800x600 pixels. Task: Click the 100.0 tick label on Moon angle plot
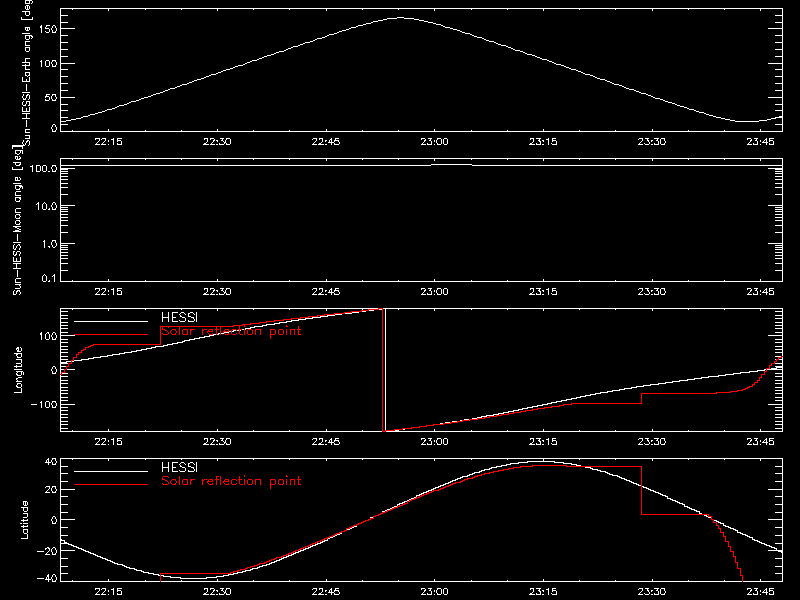tap(43, 168)
